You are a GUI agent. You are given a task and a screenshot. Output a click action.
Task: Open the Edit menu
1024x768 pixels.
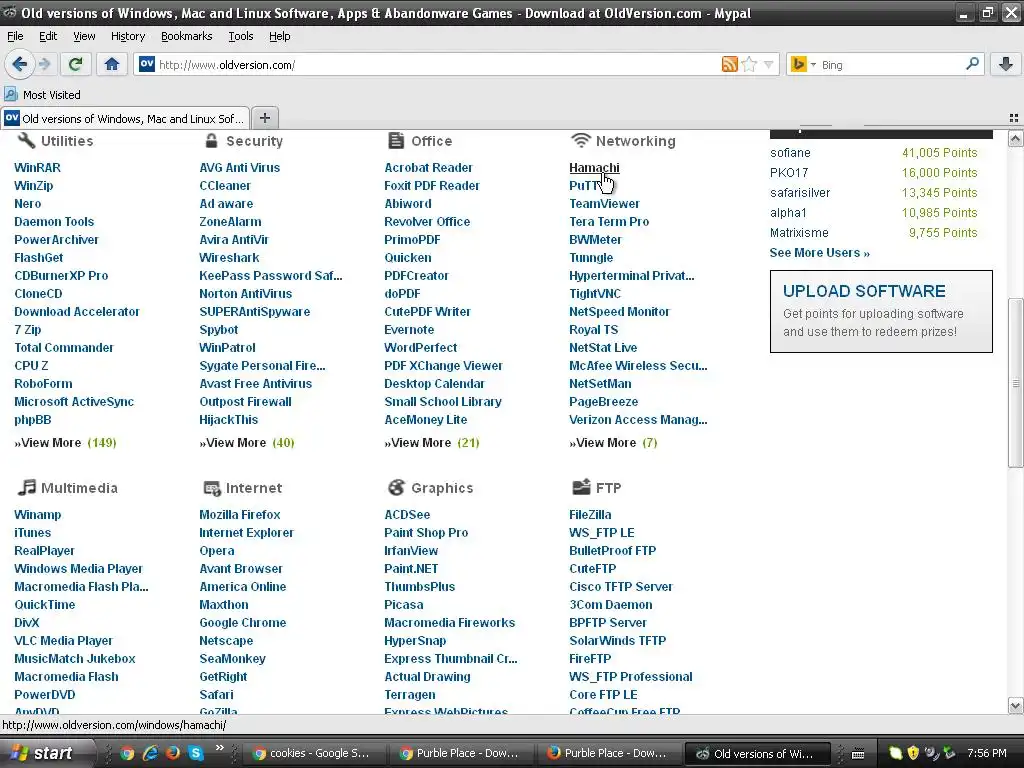(48, 36)
